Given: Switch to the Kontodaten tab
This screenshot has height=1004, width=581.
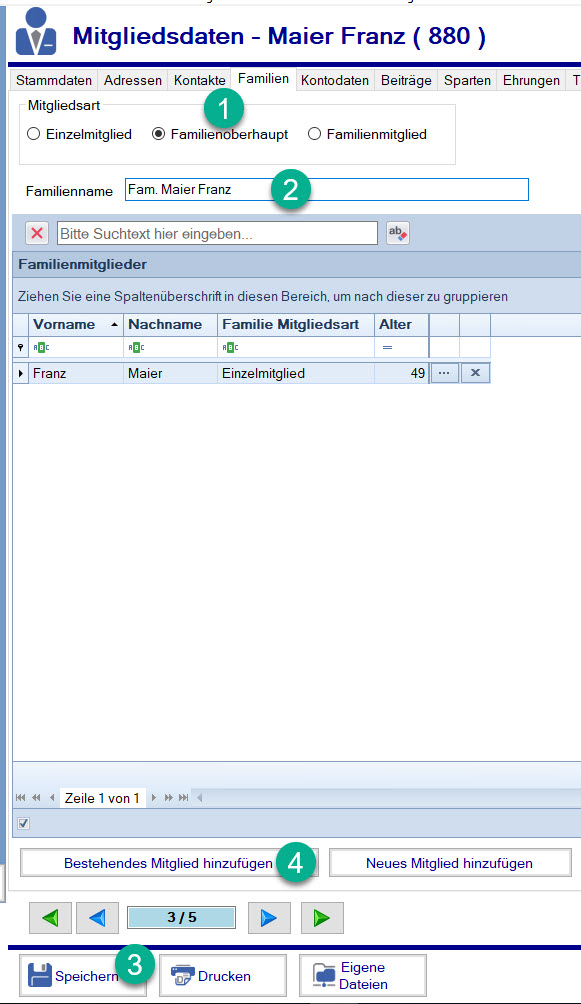Looking at the screenshot, I should coord(334,80).
